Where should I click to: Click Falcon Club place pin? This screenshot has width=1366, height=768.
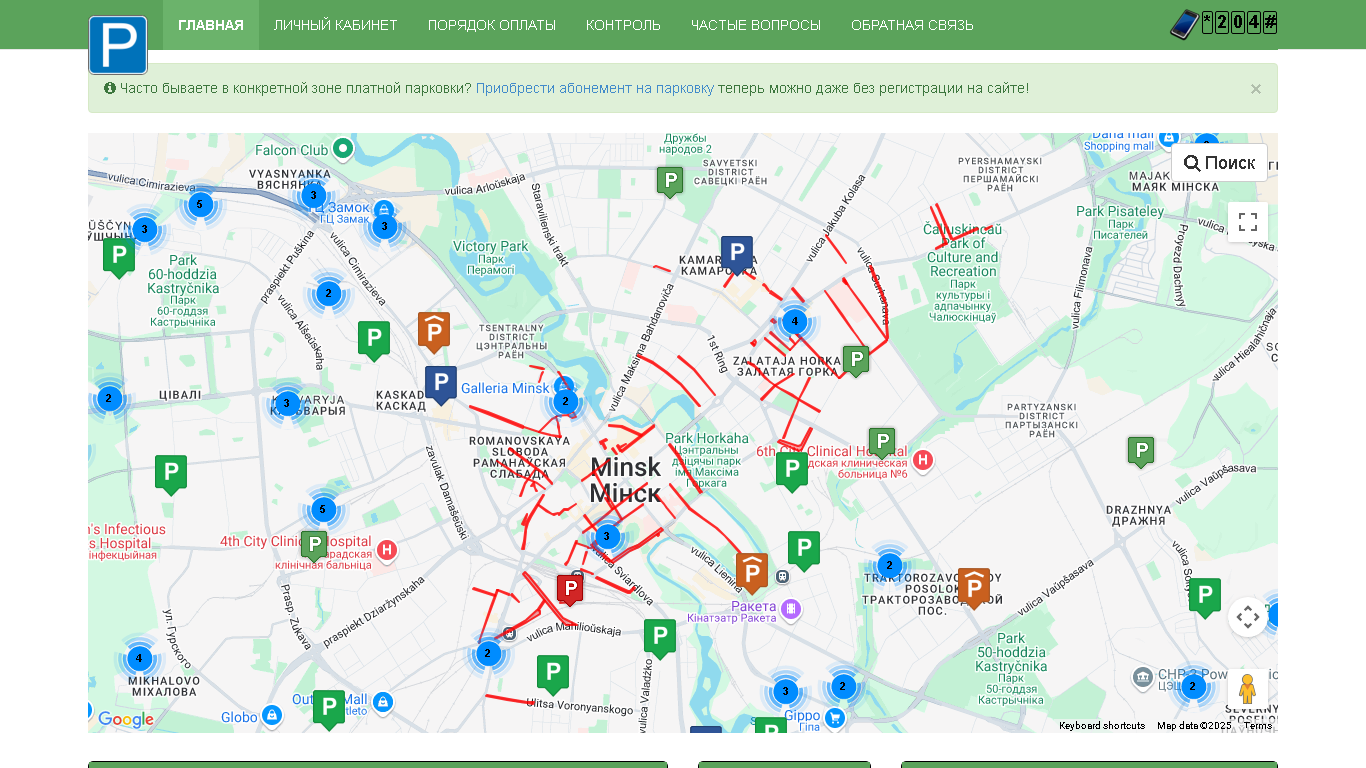pyautogui.click(x=343, y=150)
